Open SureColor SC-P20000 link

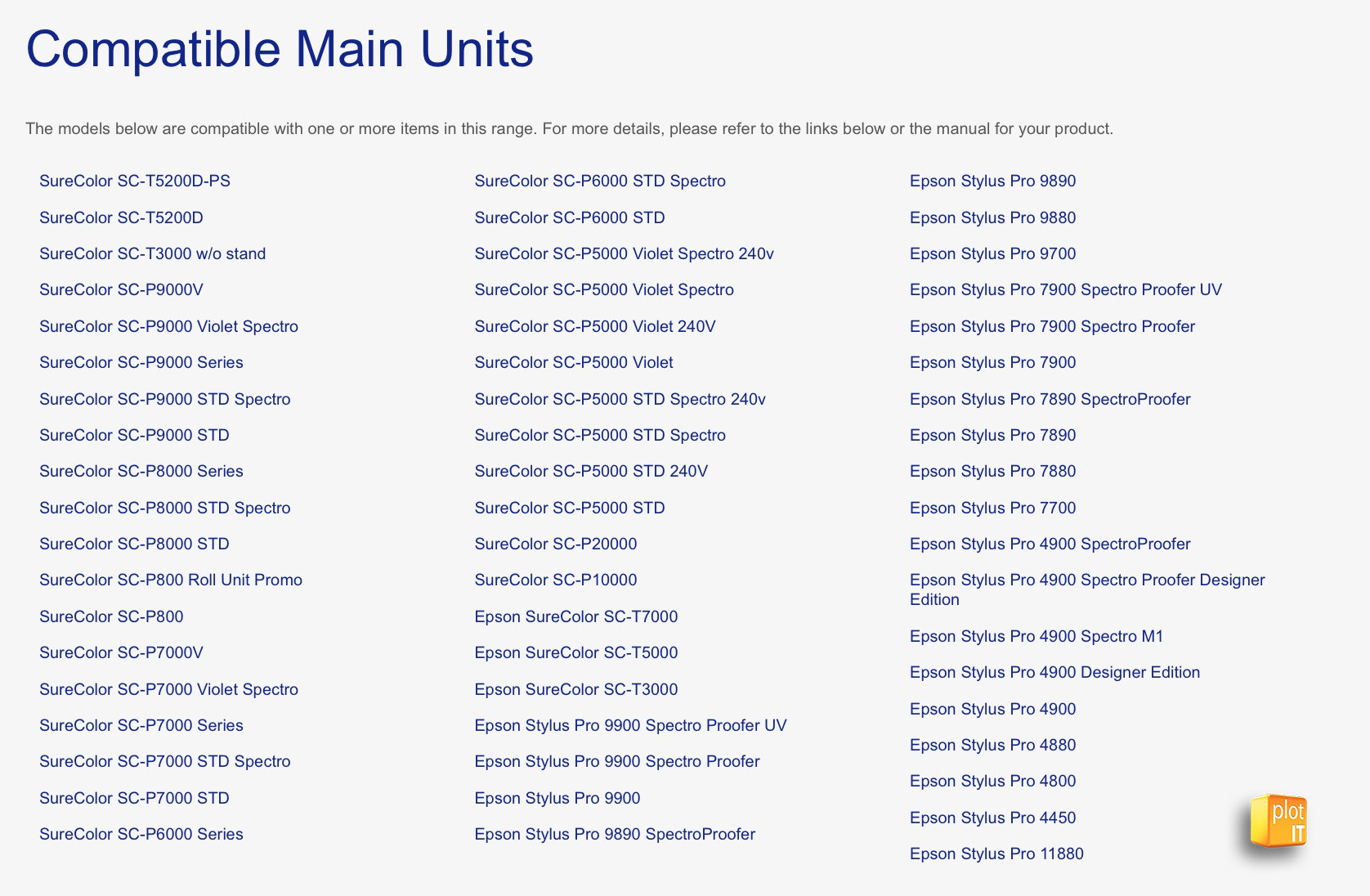(556, 544)
